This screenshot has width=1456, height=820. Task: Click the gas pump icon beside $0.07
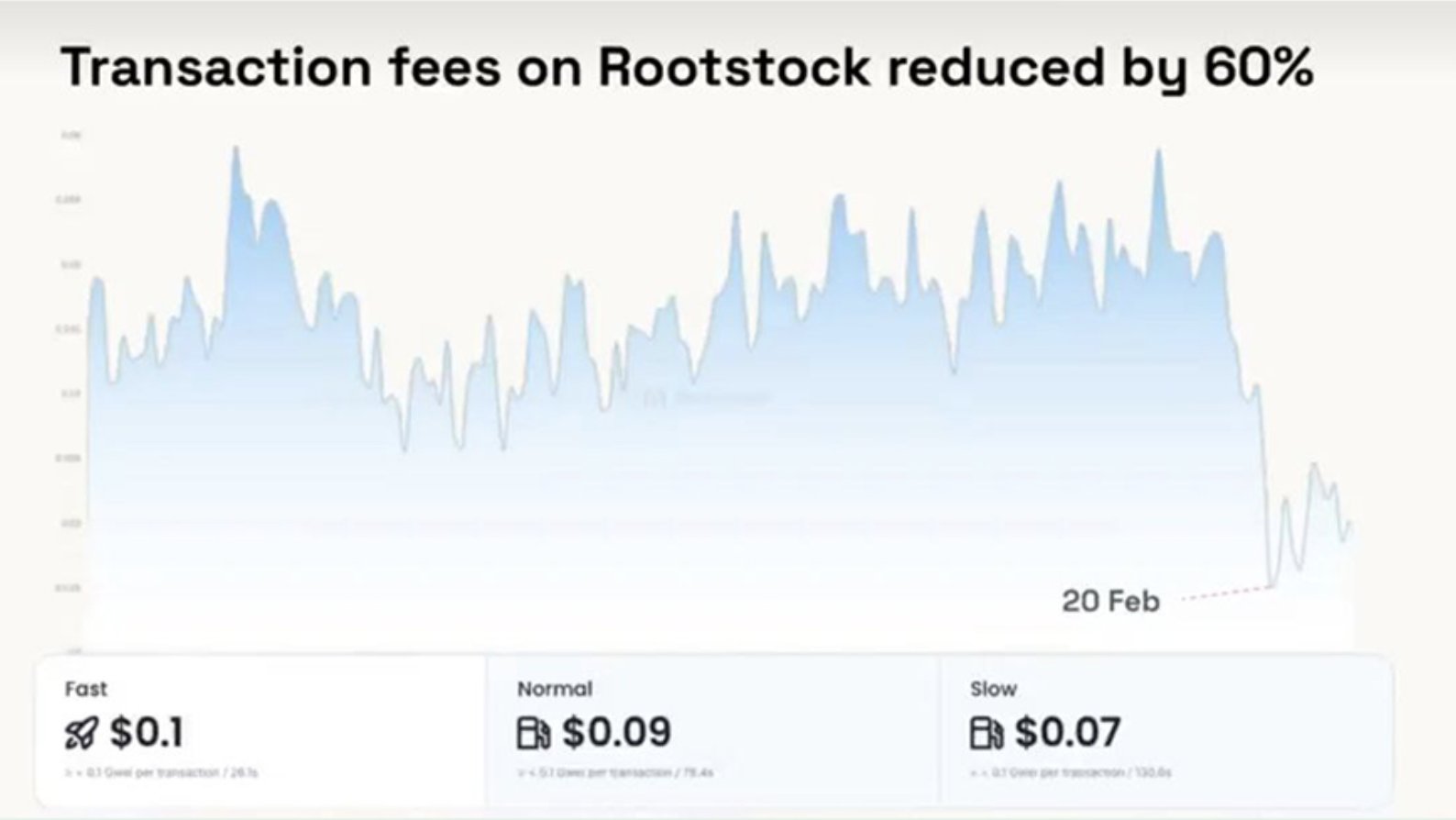[987, 733]
